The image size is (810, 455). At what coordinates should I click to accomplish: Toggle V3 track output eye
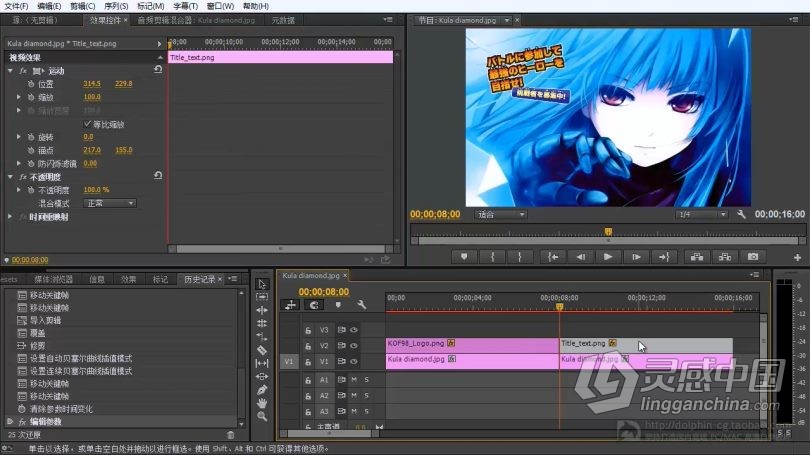tap(354, 330)
